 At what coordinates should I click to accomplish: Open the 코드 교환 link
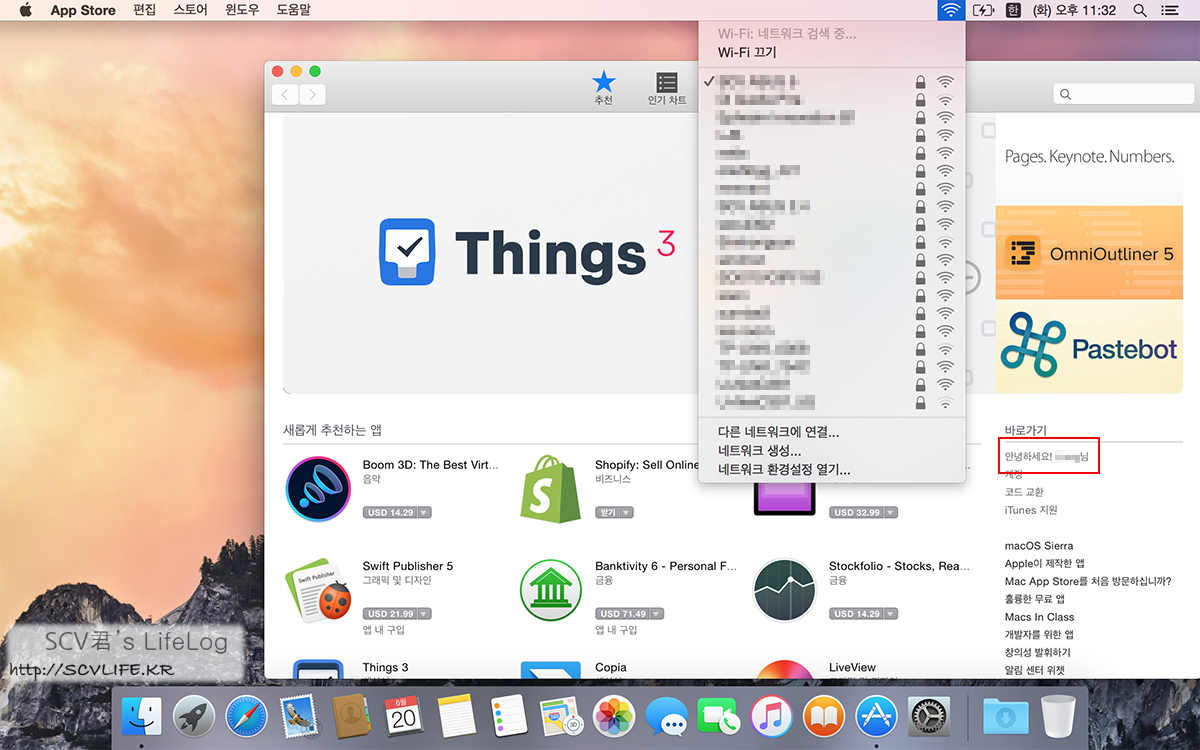pyautogui.click(x=1024, y=492)
